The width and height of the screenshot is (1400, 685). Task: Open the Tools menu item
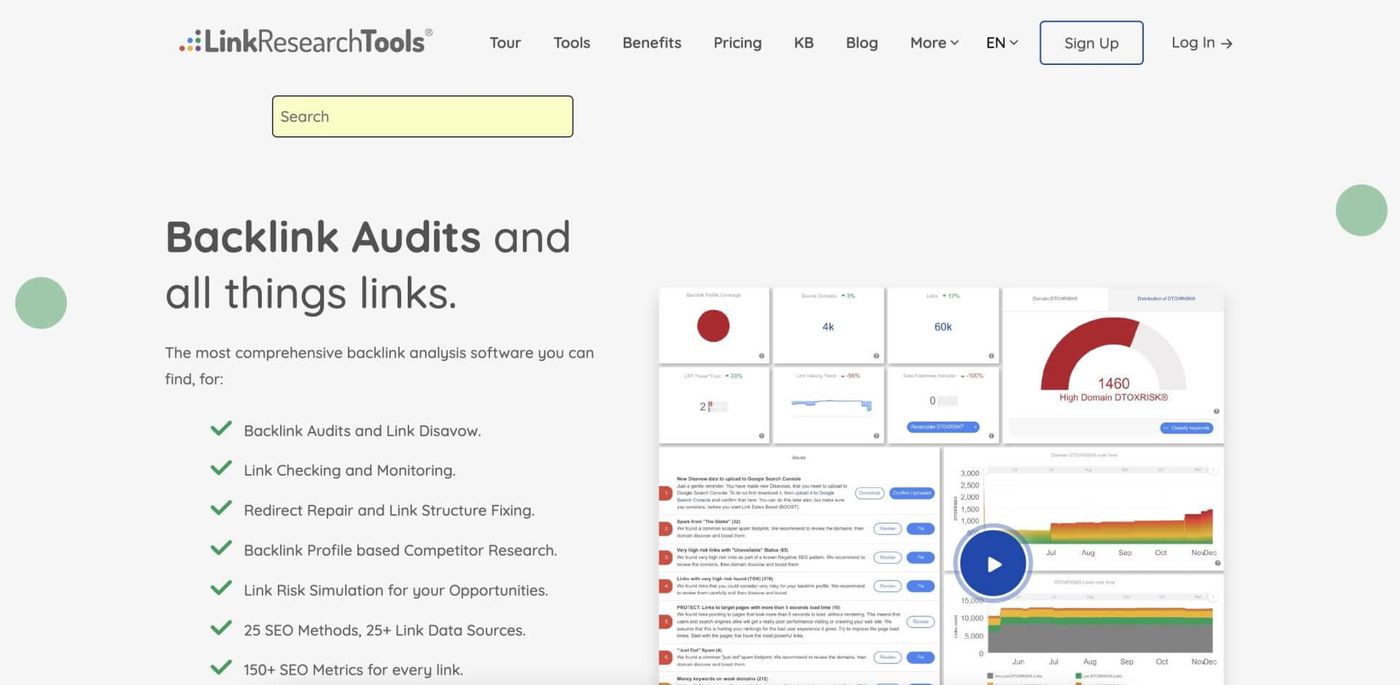point(572,42)
